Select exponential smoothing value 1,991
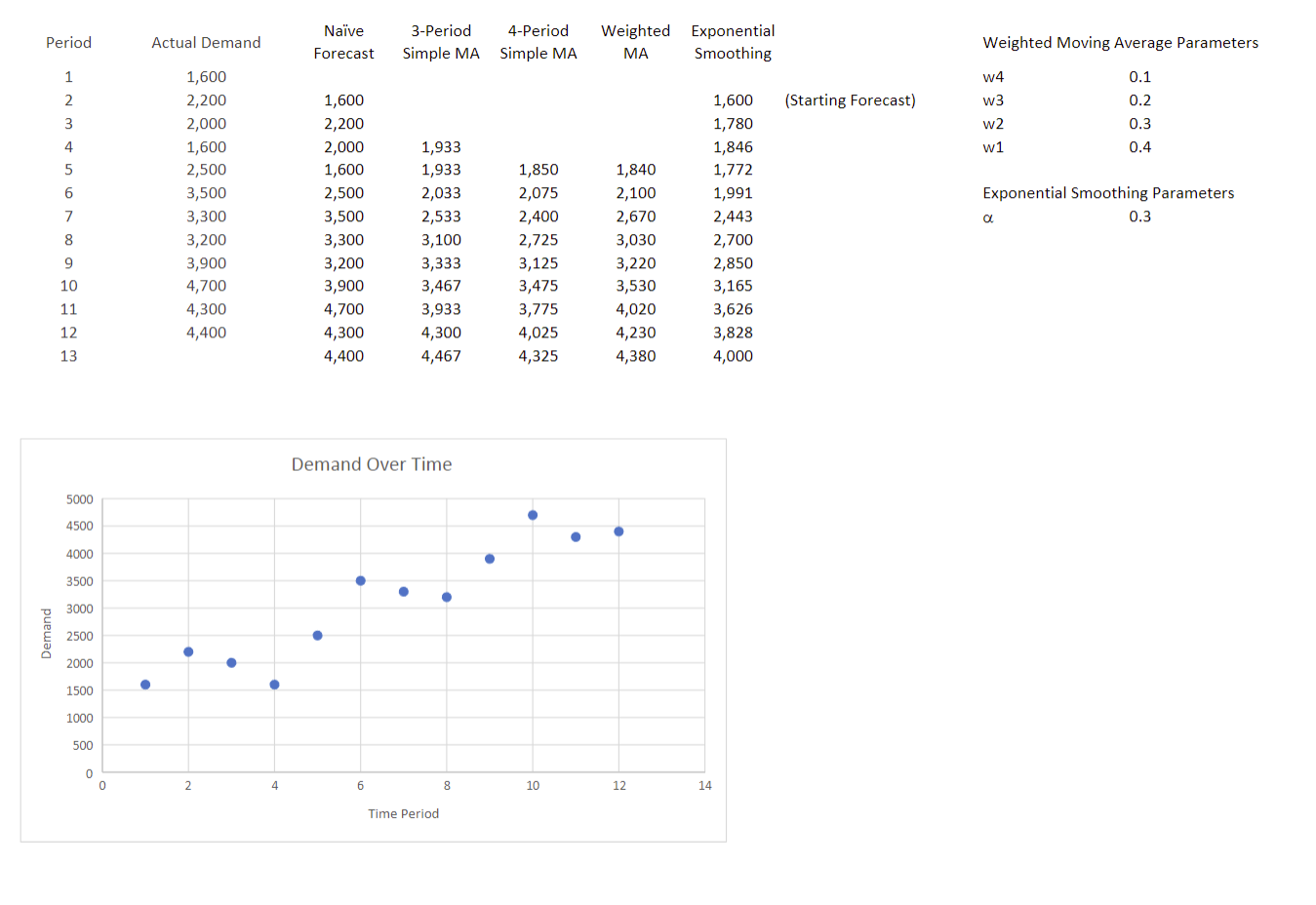 733,193
